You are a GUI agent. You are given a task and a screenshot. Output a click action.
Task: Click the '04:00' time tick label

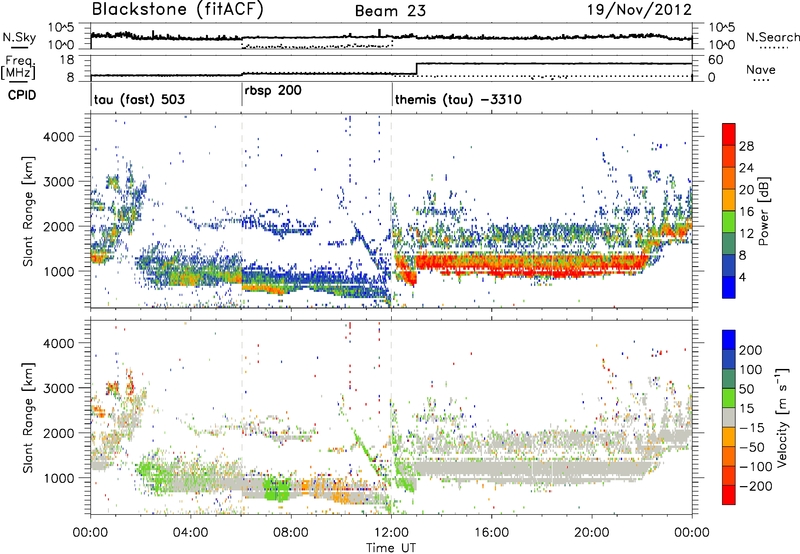click(190, 533)
